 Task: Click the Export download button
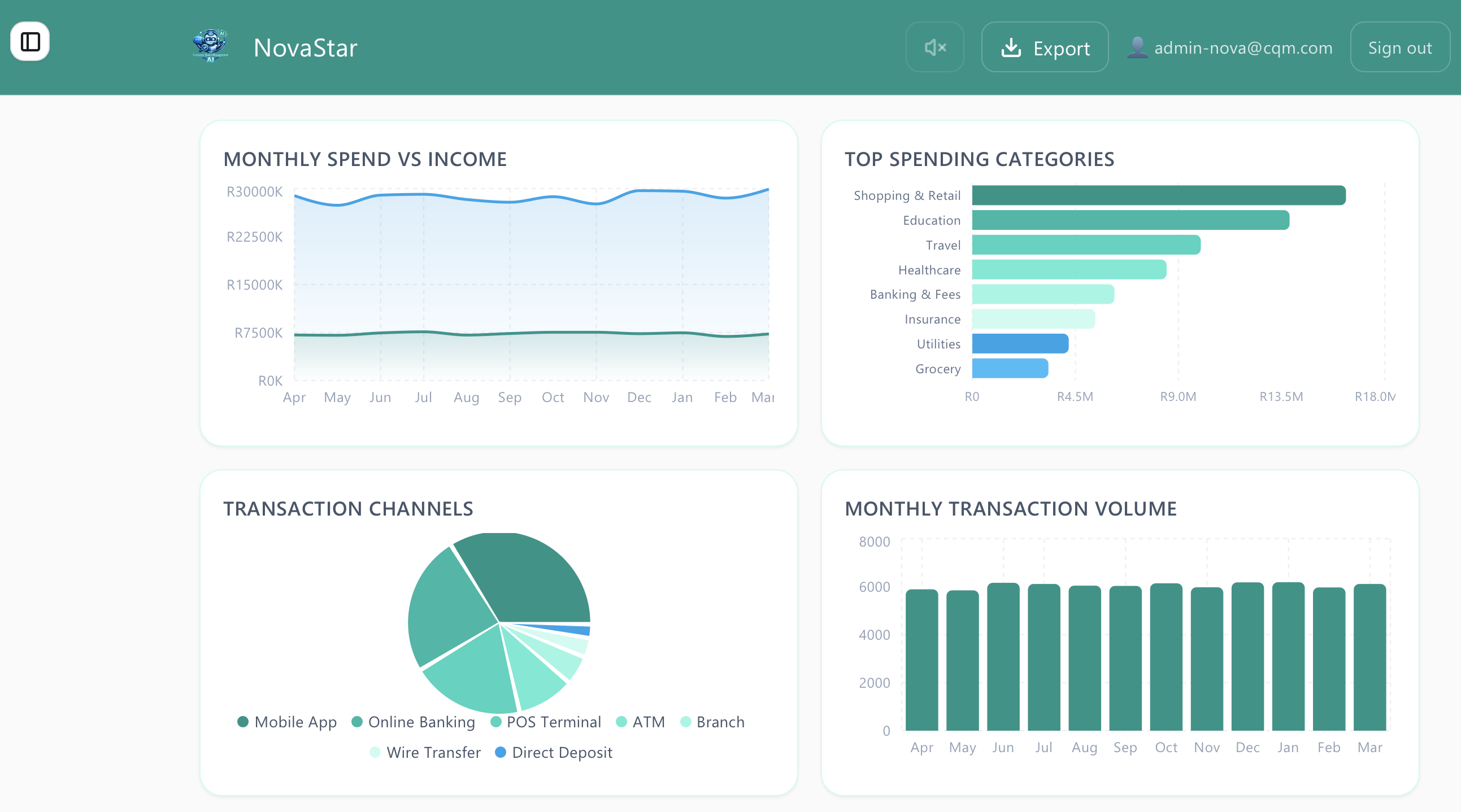tap(1045, 47)
